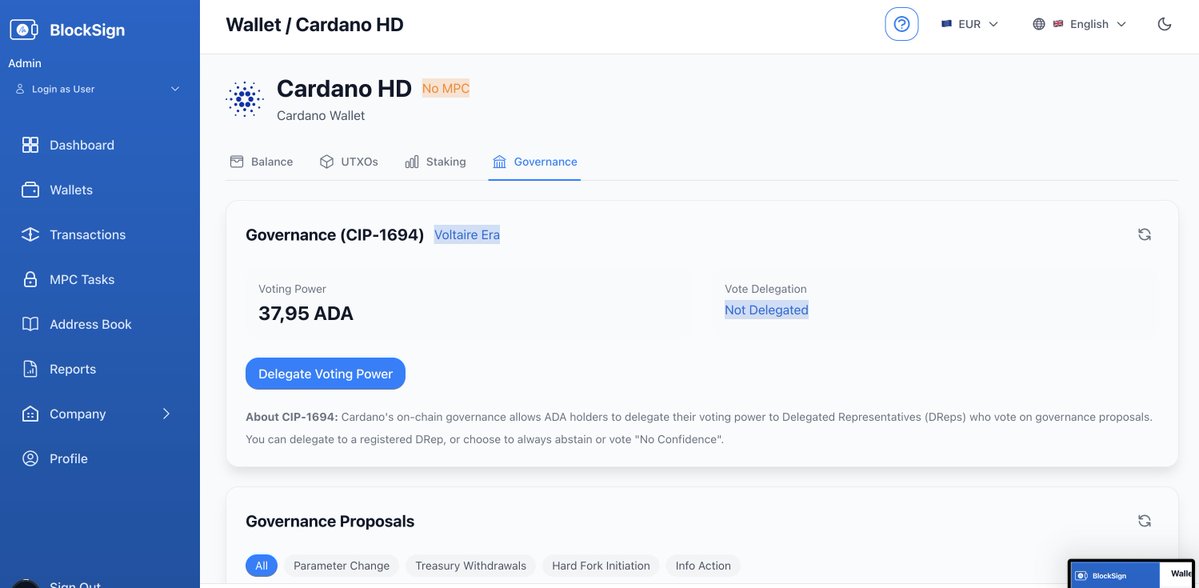Click the Not Delegated status

point(766,310)
